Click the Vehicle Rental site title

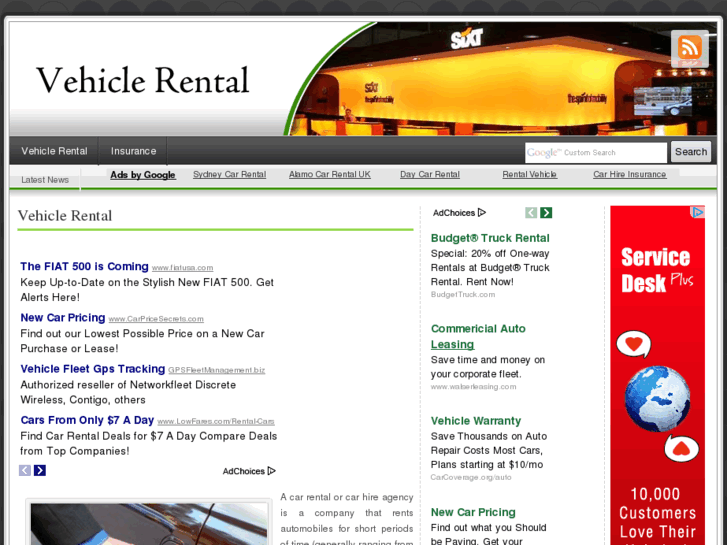coord(143,80)
